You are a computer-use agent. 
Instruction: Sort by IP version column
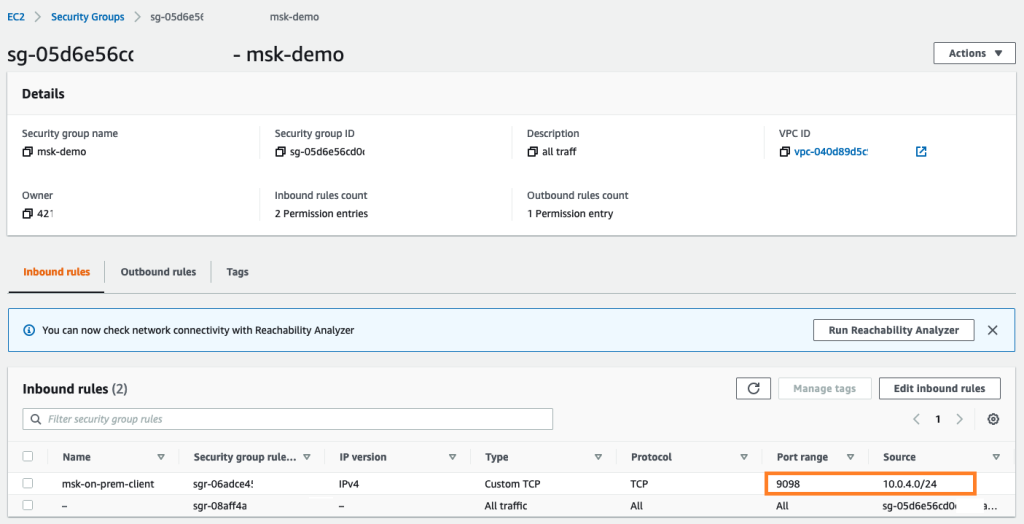tap(452, 457)
